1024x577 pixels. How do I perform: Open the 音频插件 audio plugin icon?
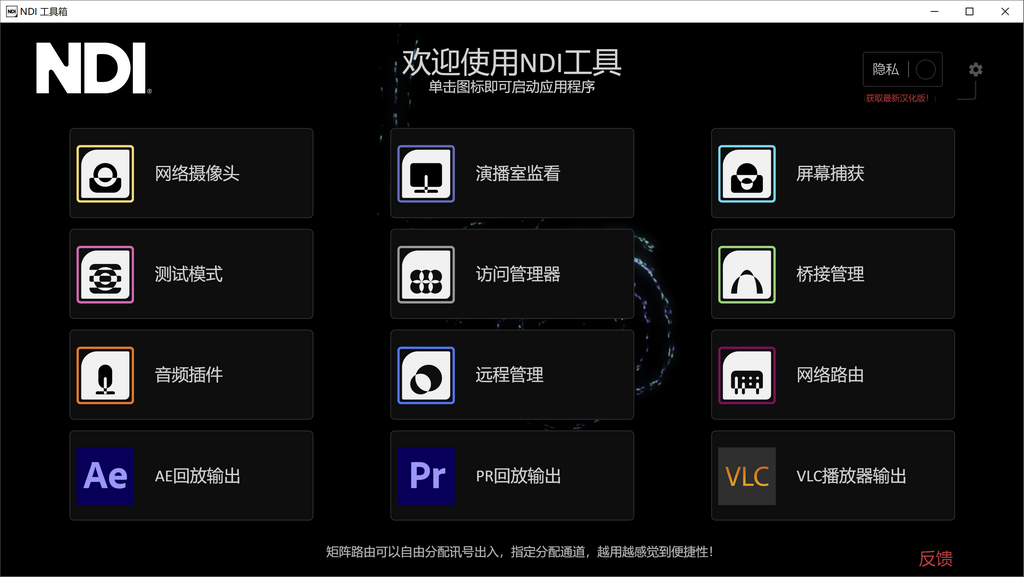tap(105, 375)
